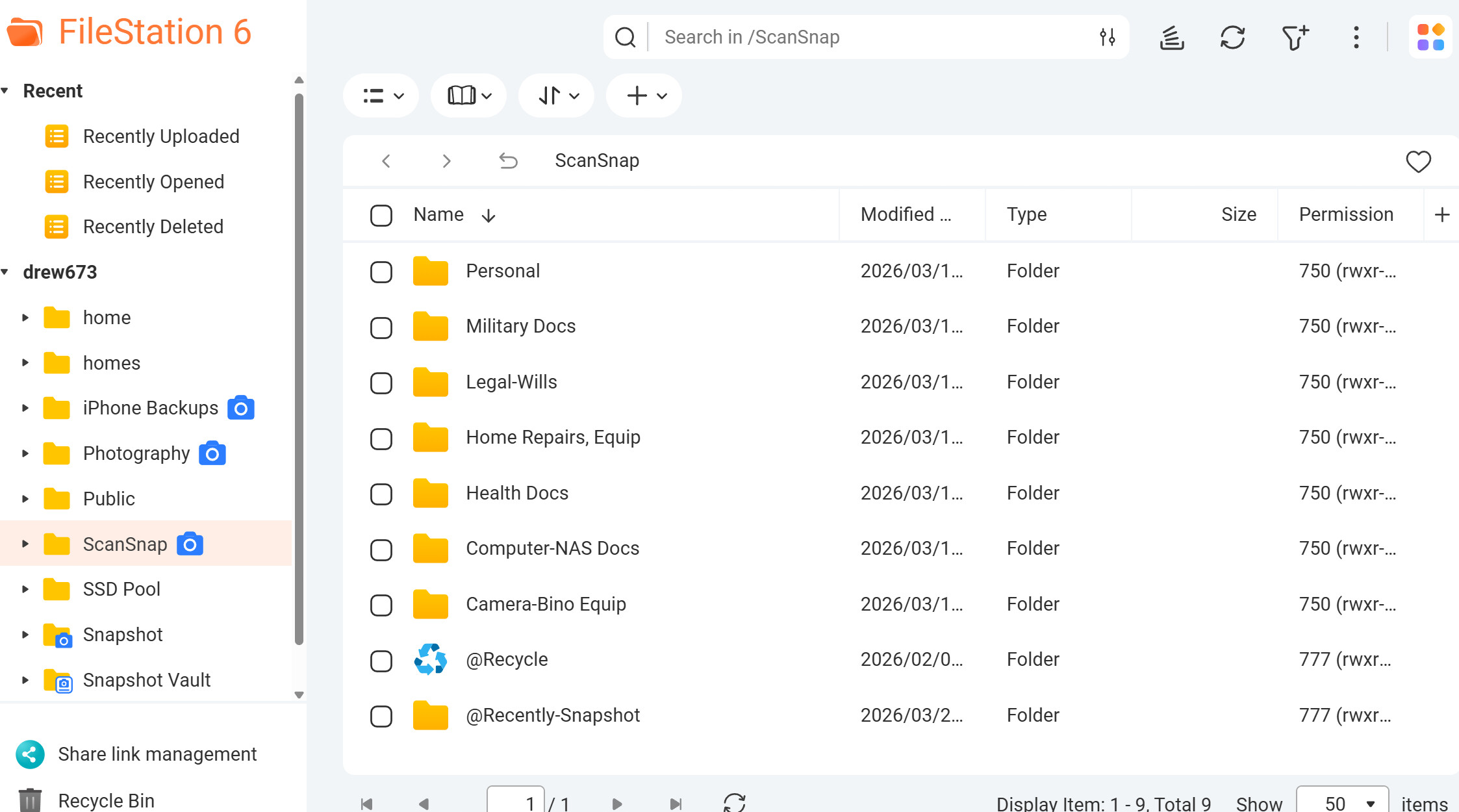This screenshot has height=812, width=1459.
Task: Open the smart filter funnel icon
Action: (x=1295, y=38)
